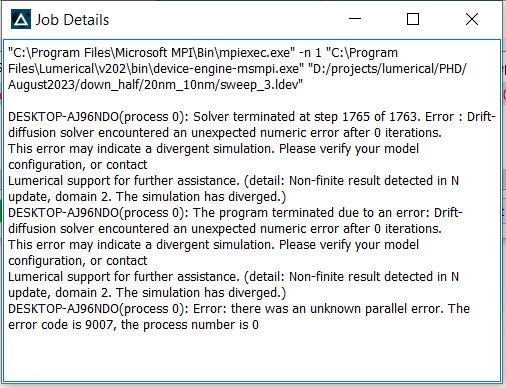Click the '-n 1' command argument
The image size is (506, 388).
(310, 53)
